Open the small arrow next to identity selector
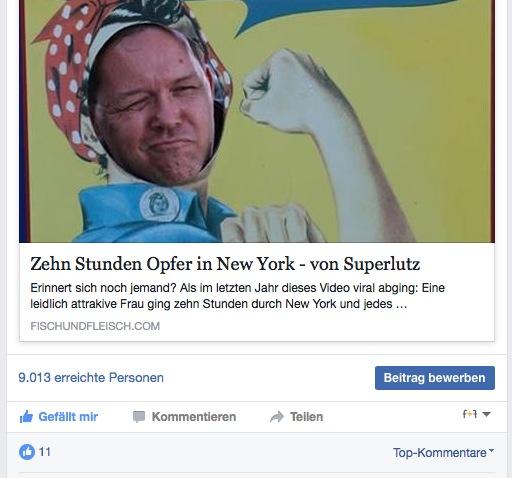Viewport: 512px width, 478px height. 486,415
